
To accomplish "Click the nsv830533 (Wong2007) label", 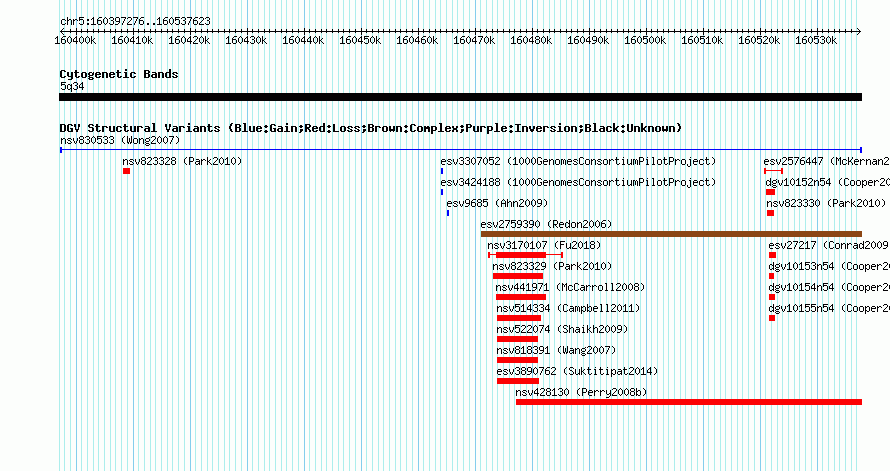I will 120,140.
